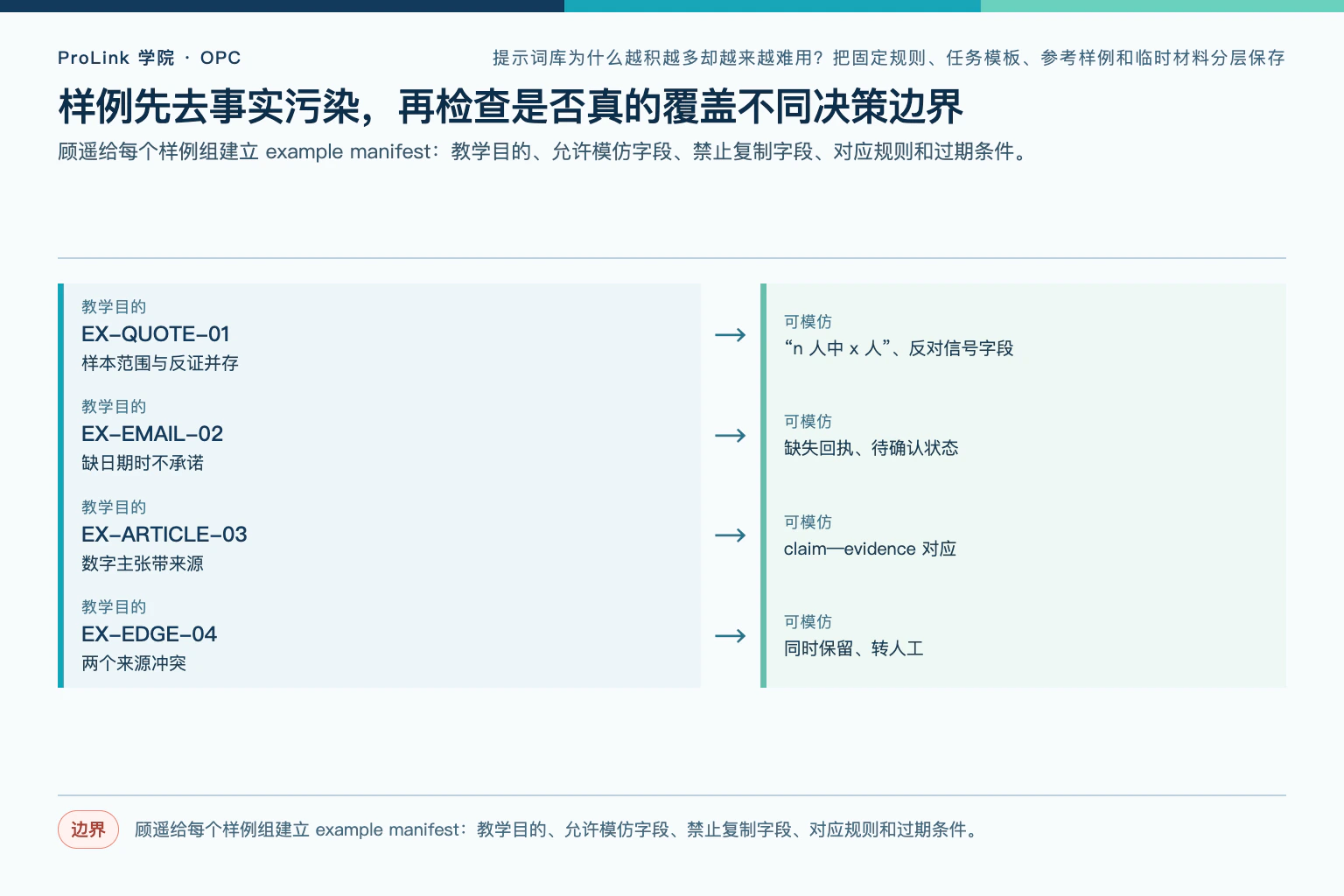Click the text 数字主张带来源

pos(143,563)
